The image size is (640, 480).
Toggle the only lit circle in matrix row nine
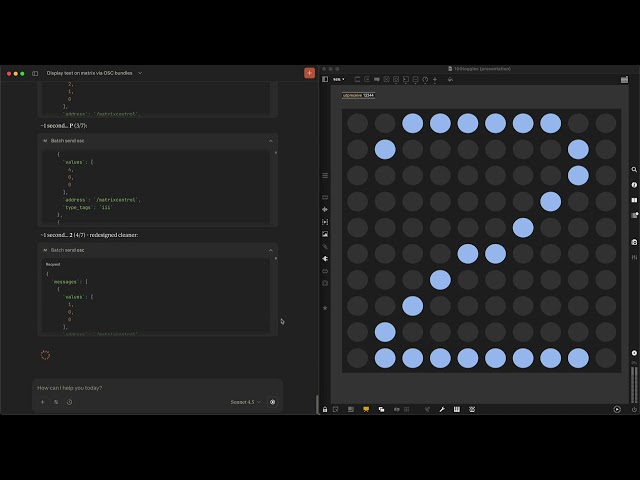(385, 332)
